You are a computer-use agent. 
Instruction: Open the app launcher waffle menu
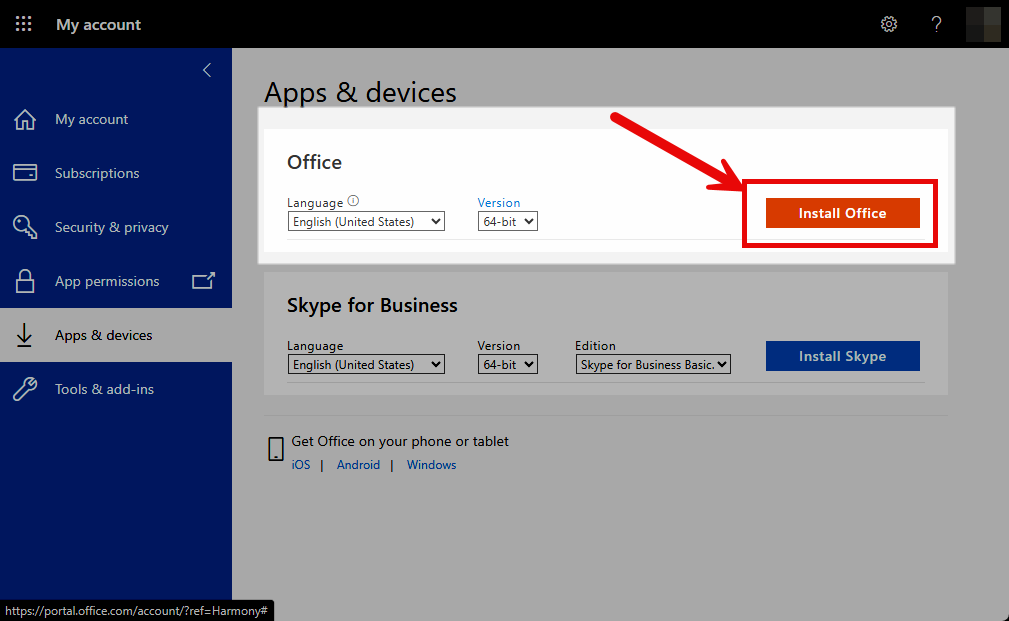tap(23, 23)
